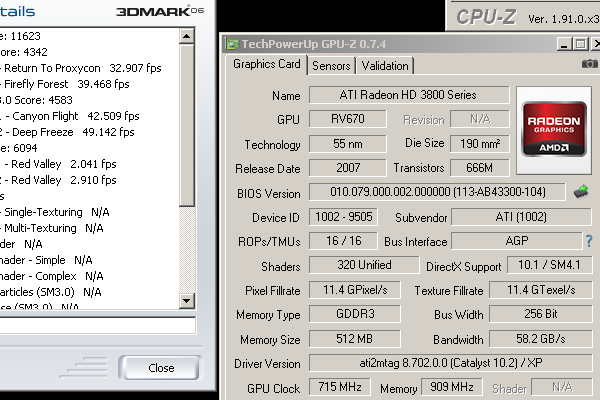Click the score 11623 line
Viewport: 600px width, 400px height.
click(x=20, y=36)
